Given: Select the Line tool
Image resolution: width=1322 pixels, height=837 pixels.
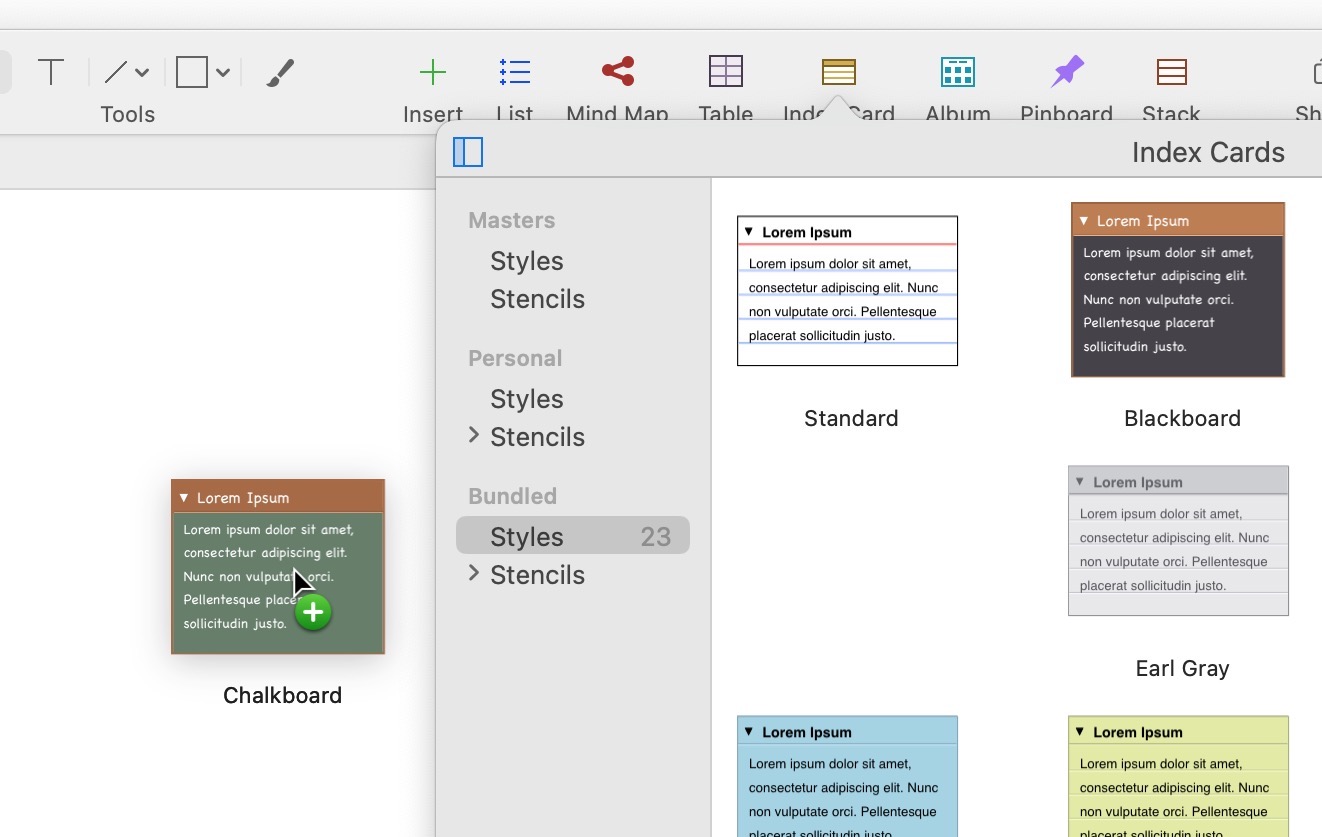Looking at the screenshot, I should pyautogui.click(x=117, y=72).
